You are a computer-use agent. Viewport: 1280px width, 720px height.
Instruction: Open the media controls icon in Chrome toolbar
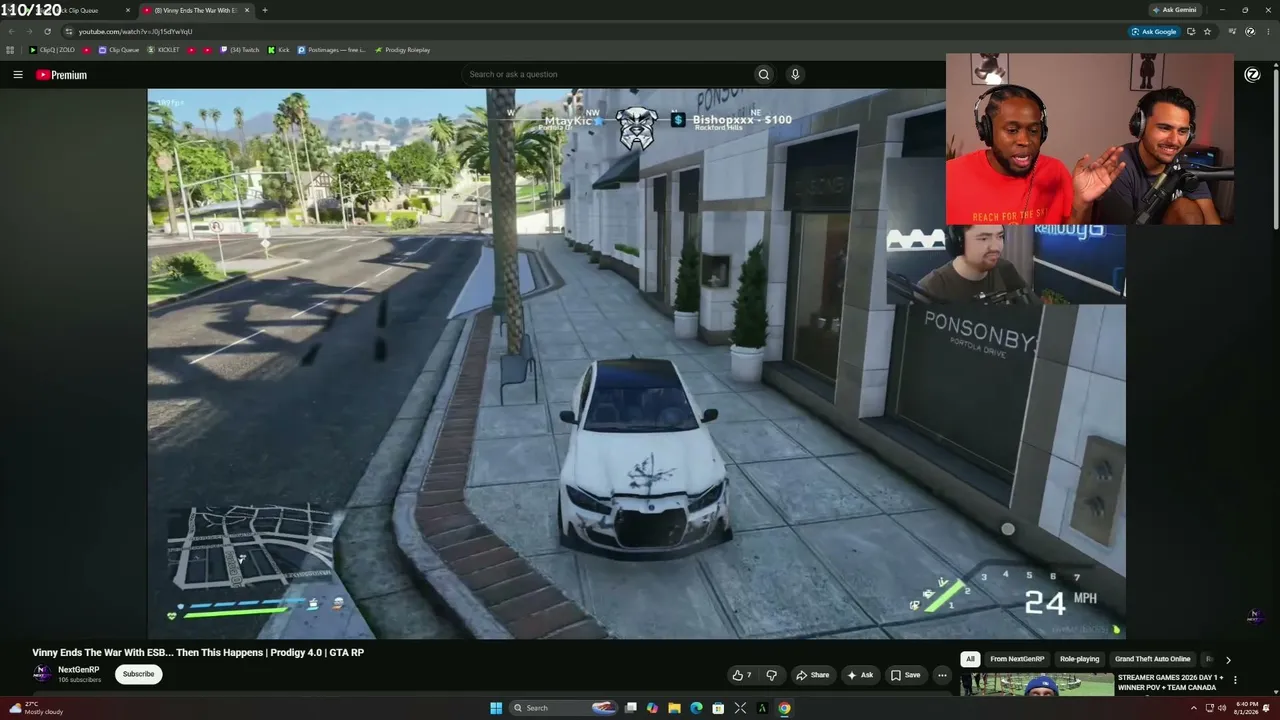[x=1232, y=31]
